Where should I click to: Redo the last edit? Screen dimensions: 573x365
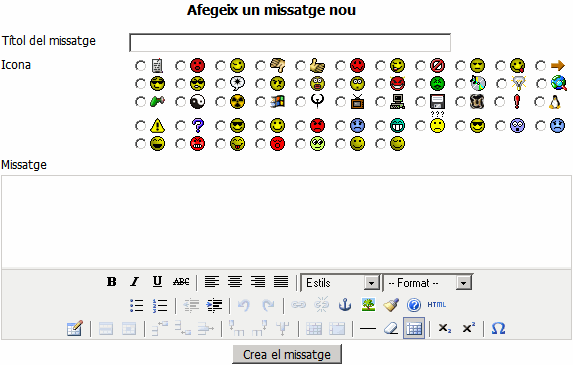click(x=268, y=305)
